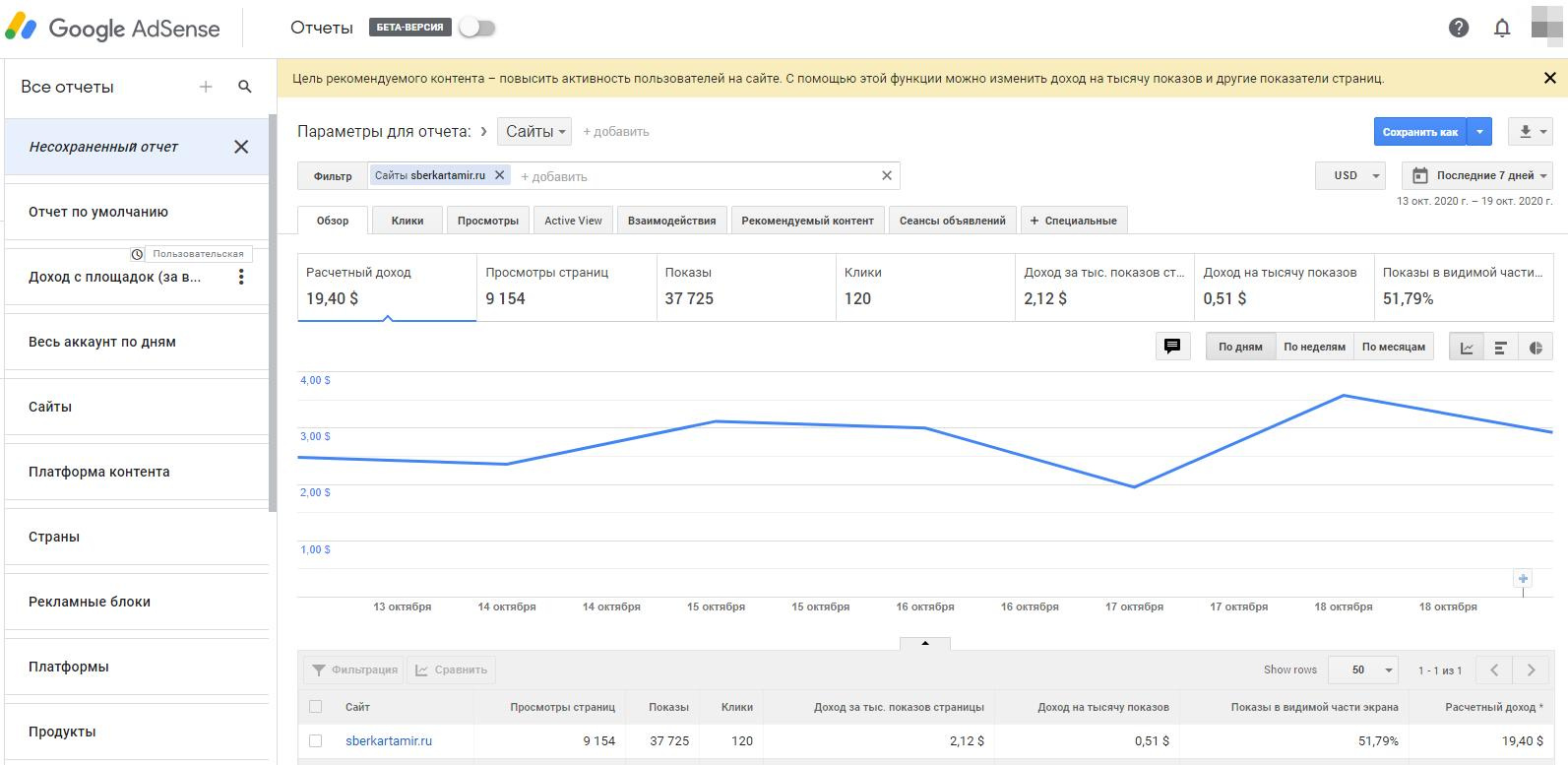This screenshot has height=765, width=1568.
Task: Expand the last 7 days date picker
Action: [x=1476, y=176]
